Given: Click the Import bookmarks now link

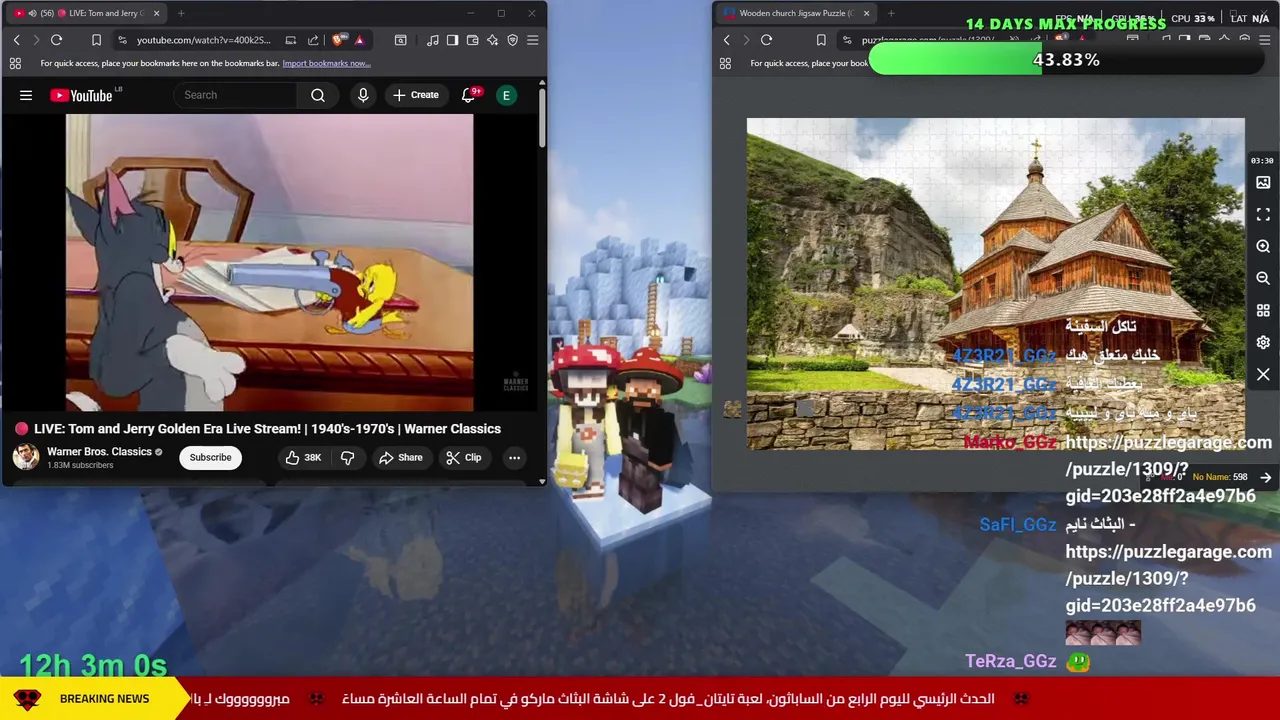Looking at the screenshot, I should [326, 63].
